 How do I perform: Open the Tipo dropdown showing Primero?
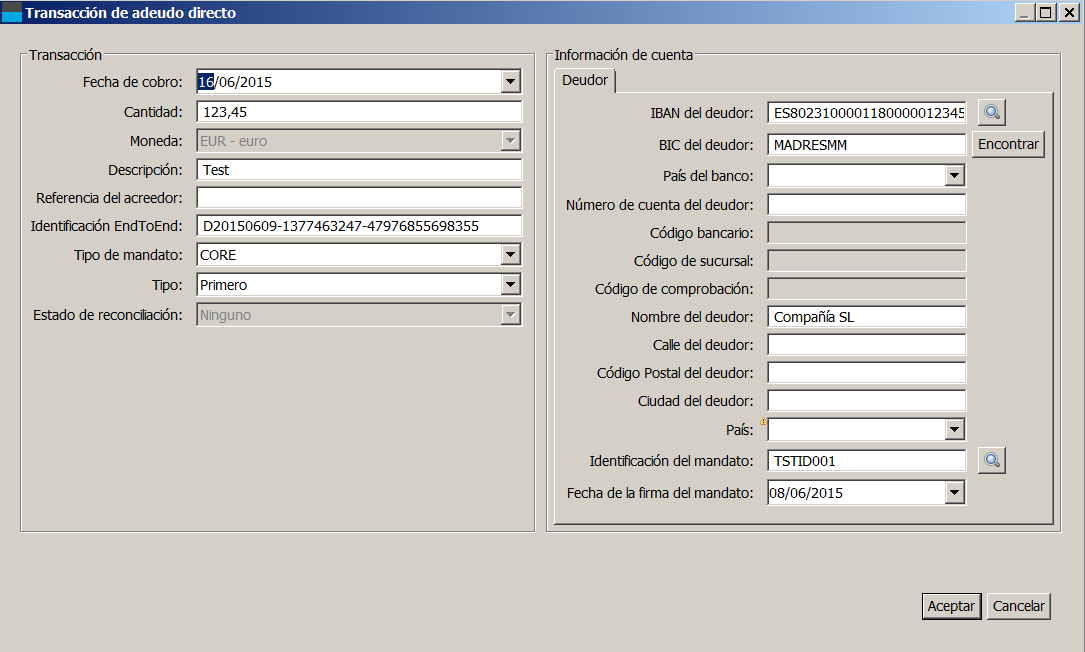click(511, 285)
